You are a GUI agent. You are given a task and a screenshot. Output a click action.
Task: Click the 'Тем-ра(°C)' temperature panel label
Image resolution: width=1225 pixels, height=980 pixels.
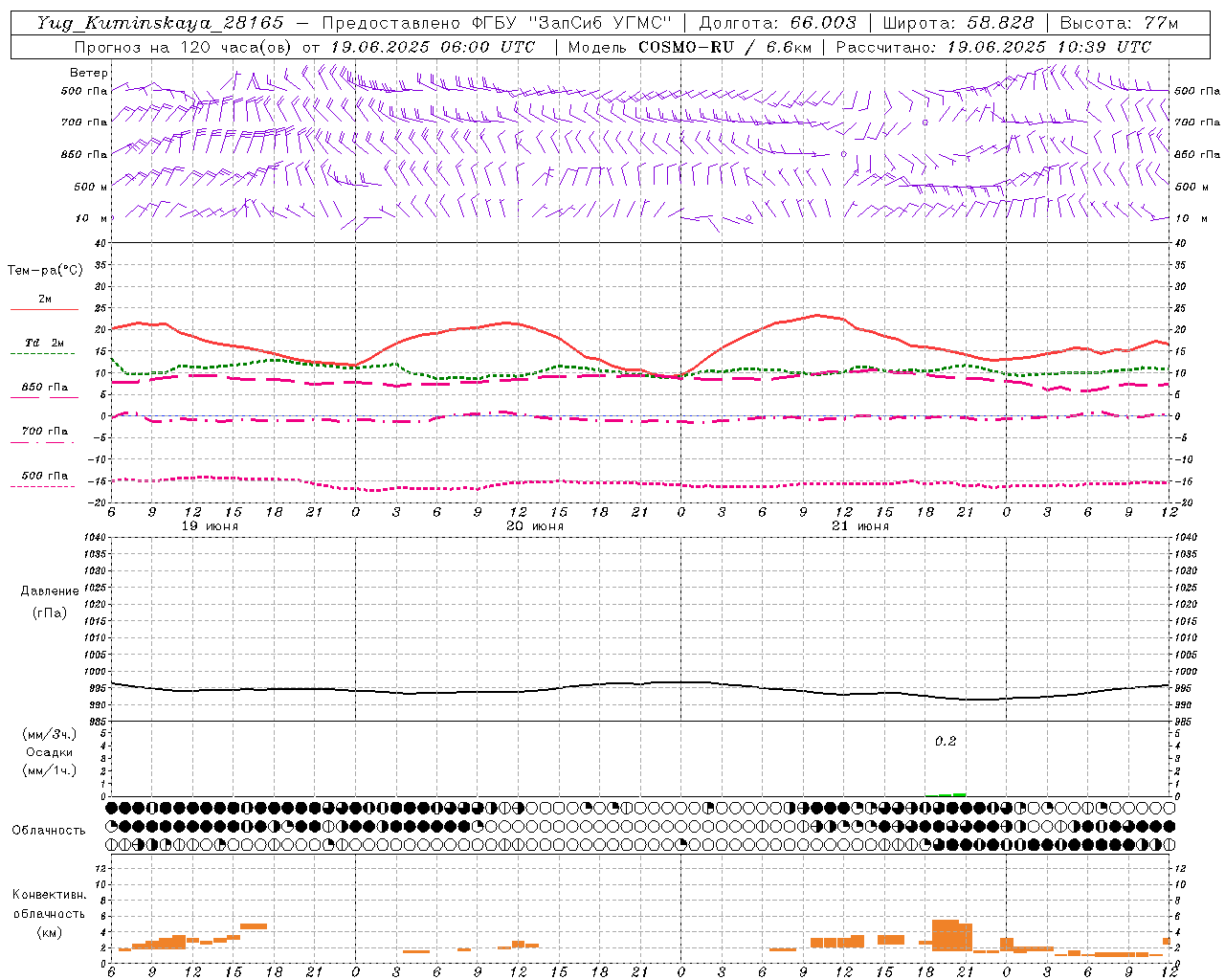point(45,271)
